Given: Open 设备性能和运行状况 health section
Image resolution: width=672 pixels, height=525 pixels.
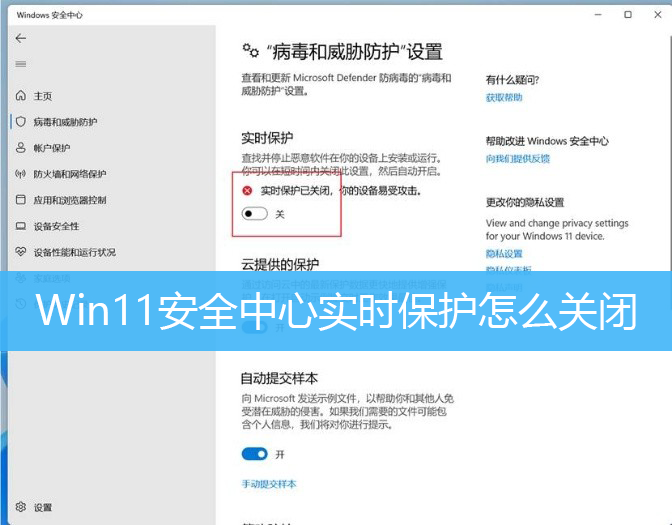Looking at the screenshot, I should 74,252.
